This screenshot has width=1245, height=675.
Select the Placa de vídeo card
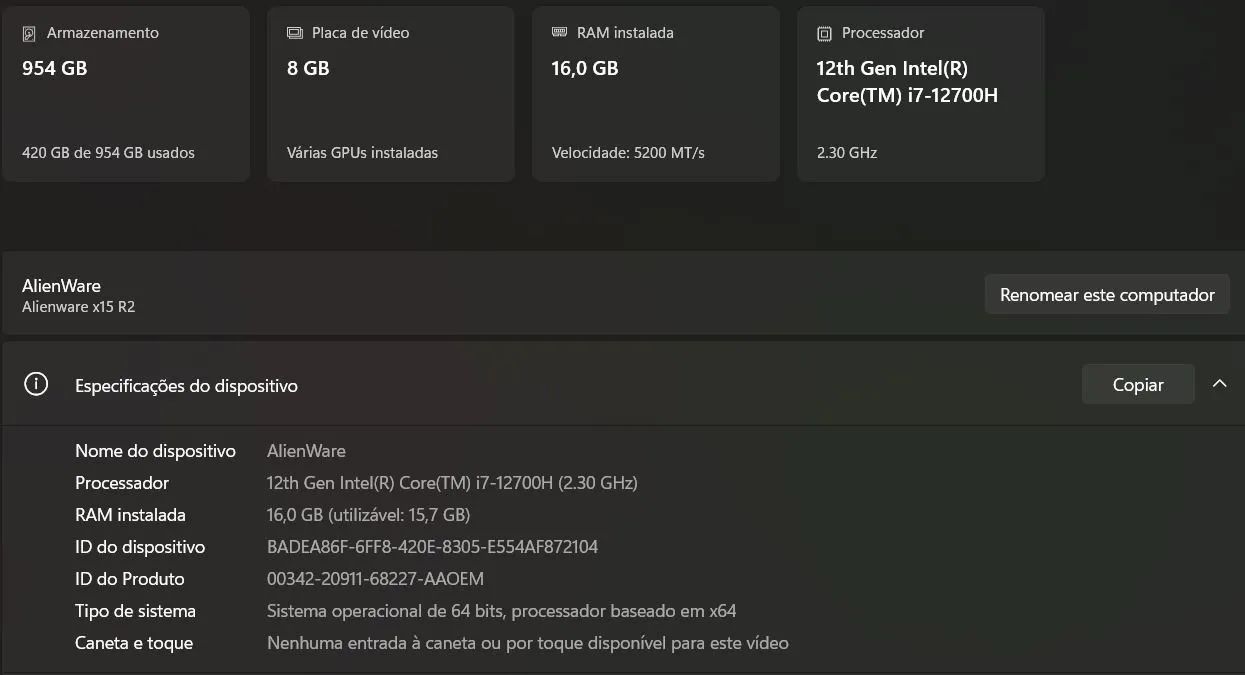coord(390,93)
